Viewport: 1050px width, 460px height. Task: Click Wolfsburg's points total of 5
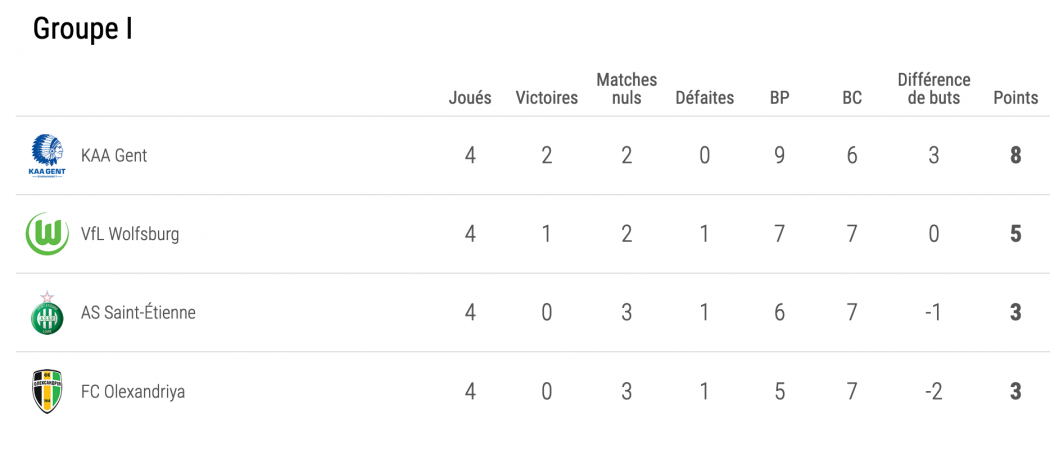(1016, 234)
